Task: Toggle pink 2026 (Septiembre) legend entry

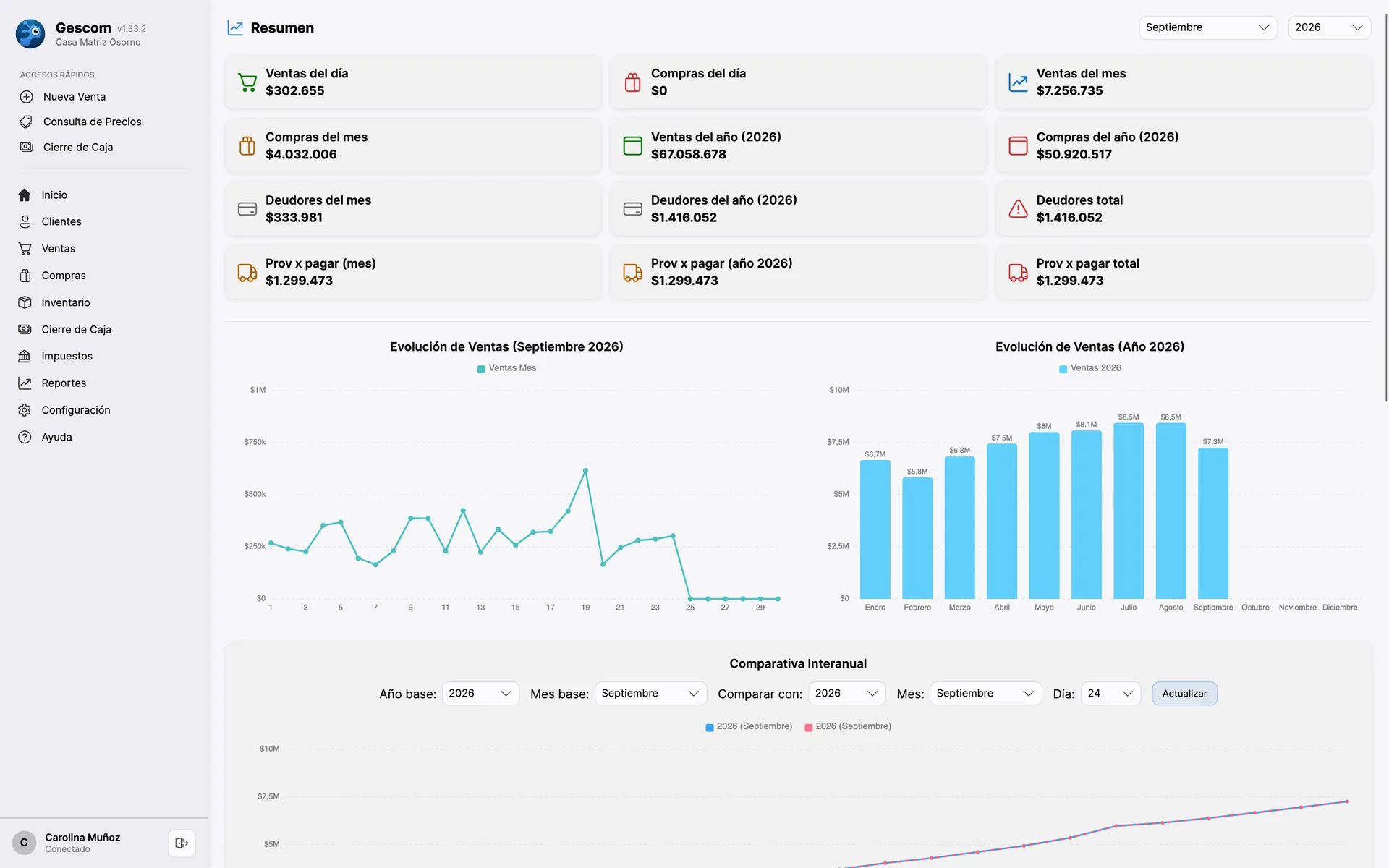Action: coord(848,726)
